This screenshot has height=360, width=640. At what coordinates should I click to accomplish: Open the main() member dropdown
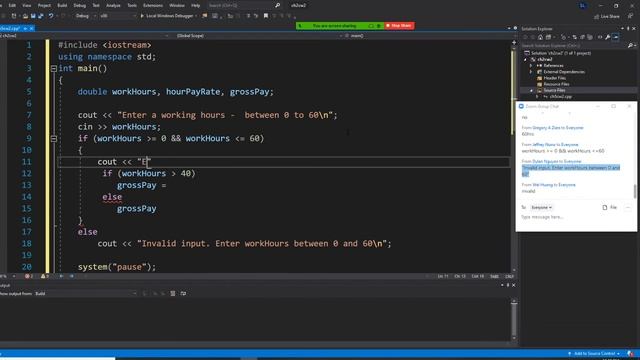pyautogui.click(x=427, y=36)
